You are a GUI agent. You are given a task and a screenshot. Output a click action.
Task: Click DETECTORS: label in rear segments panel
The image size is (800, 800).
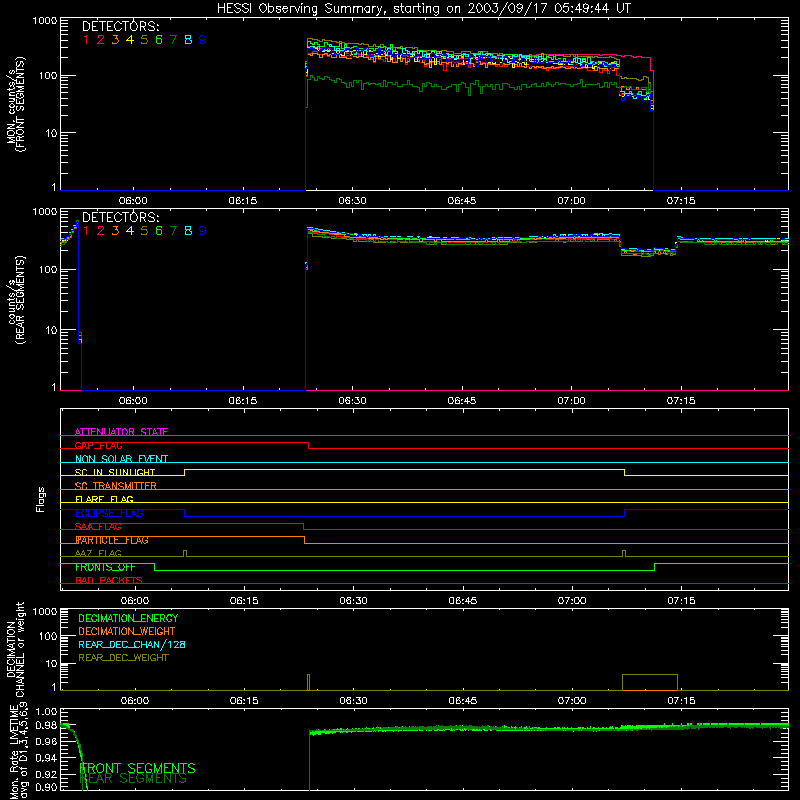point(121,218)
